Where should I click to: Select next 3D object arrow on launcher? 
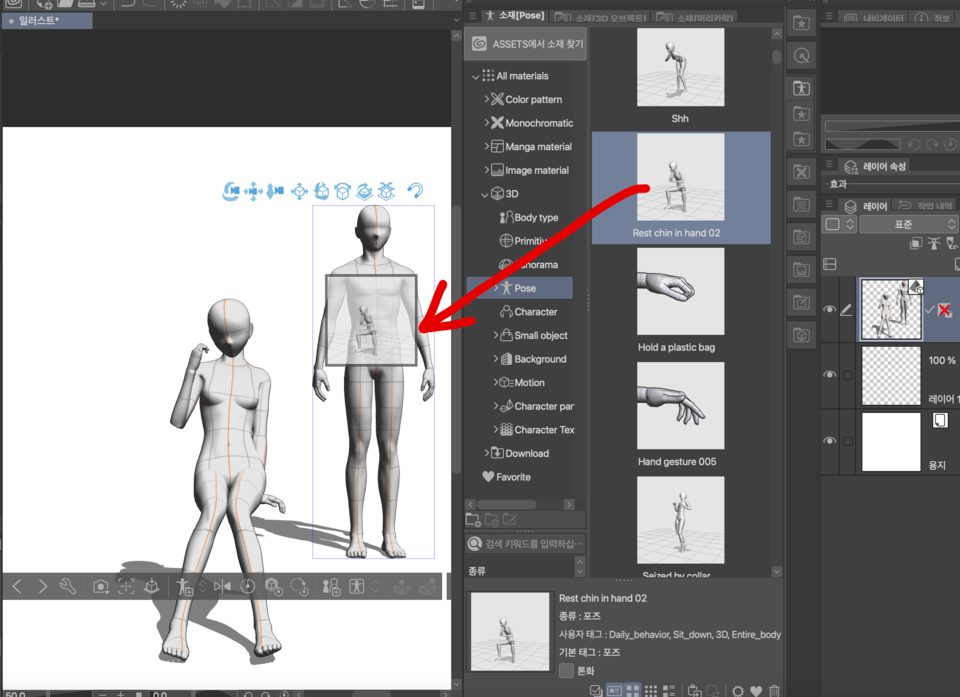click(42, 587)
